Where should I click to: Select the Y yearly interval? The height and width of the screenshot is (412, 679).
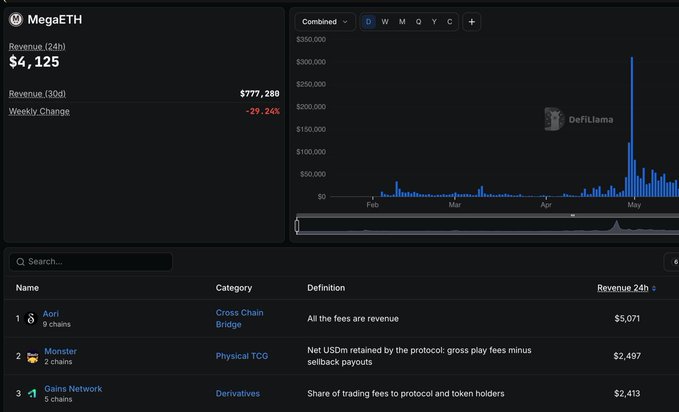434,22
